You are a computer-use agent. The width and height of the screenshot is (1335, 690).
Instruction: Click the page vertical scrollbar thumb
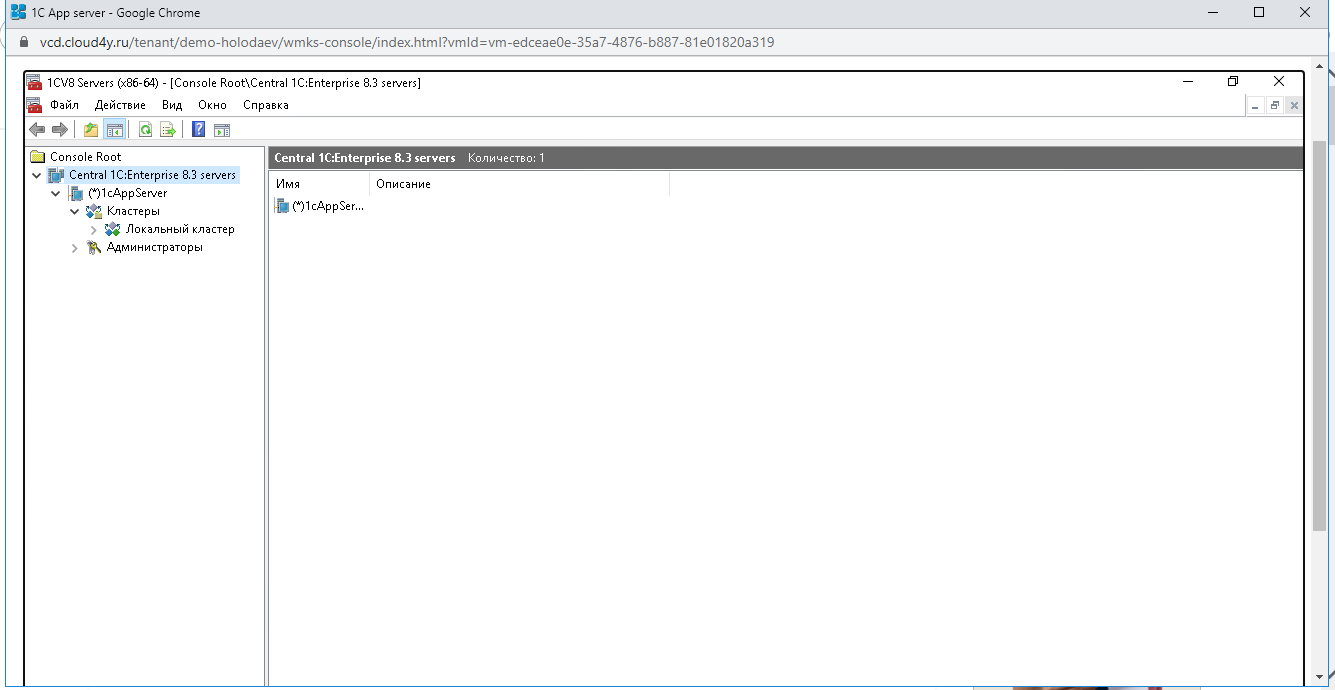(x=1319, y=335)
